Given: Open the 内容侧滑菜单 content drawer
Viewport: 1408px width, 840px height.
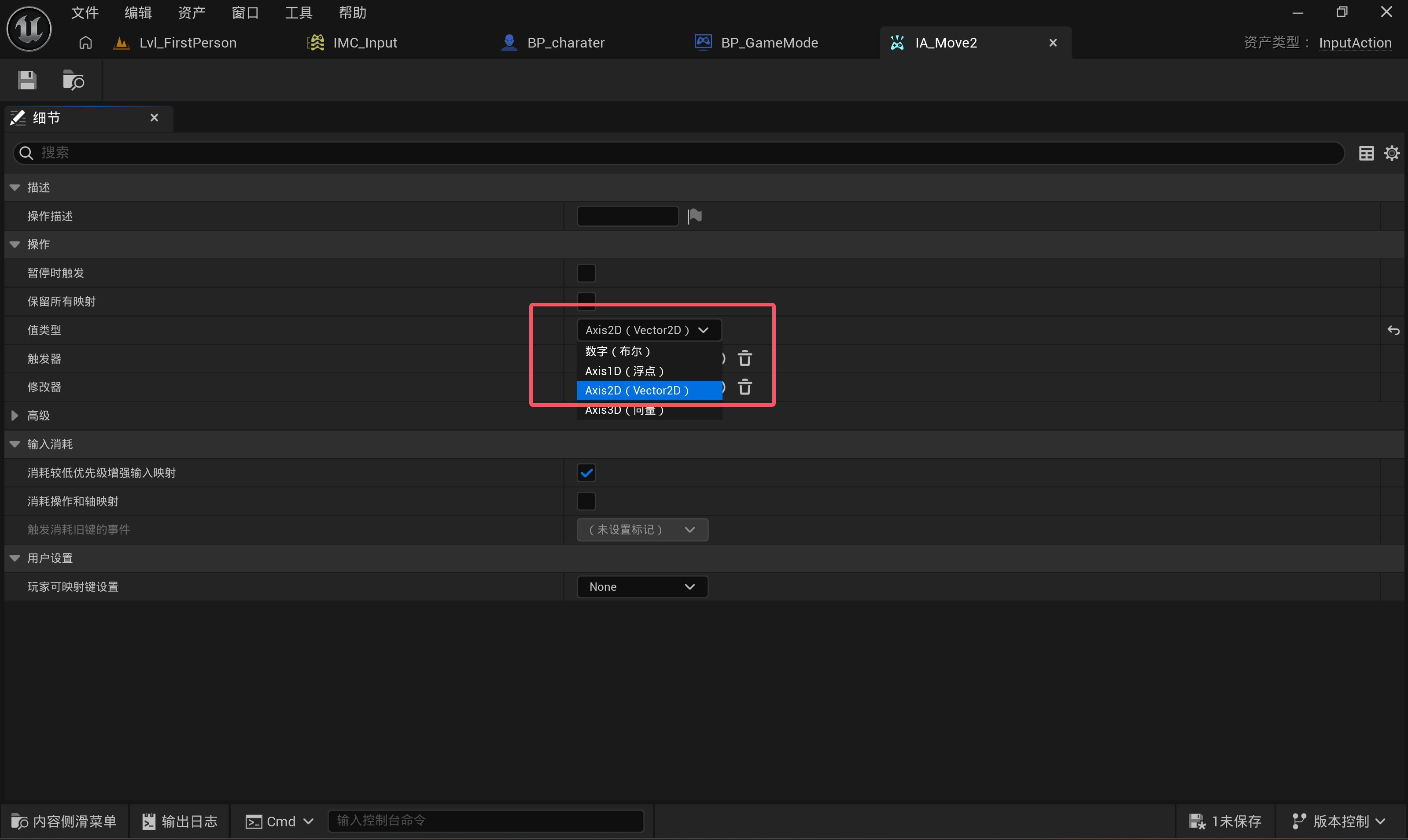Looking at the screenshot, I should point(64,821).
